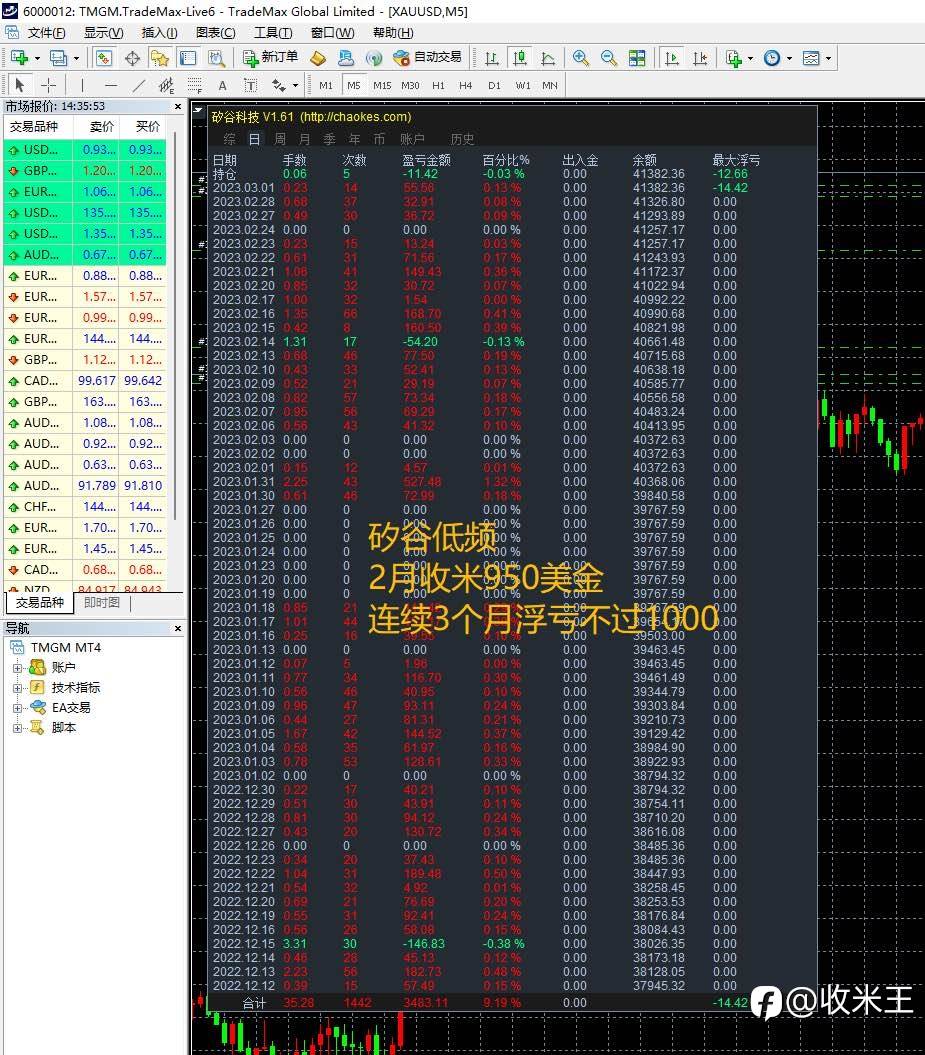Toggle the chart auto scroll icon

671,58
